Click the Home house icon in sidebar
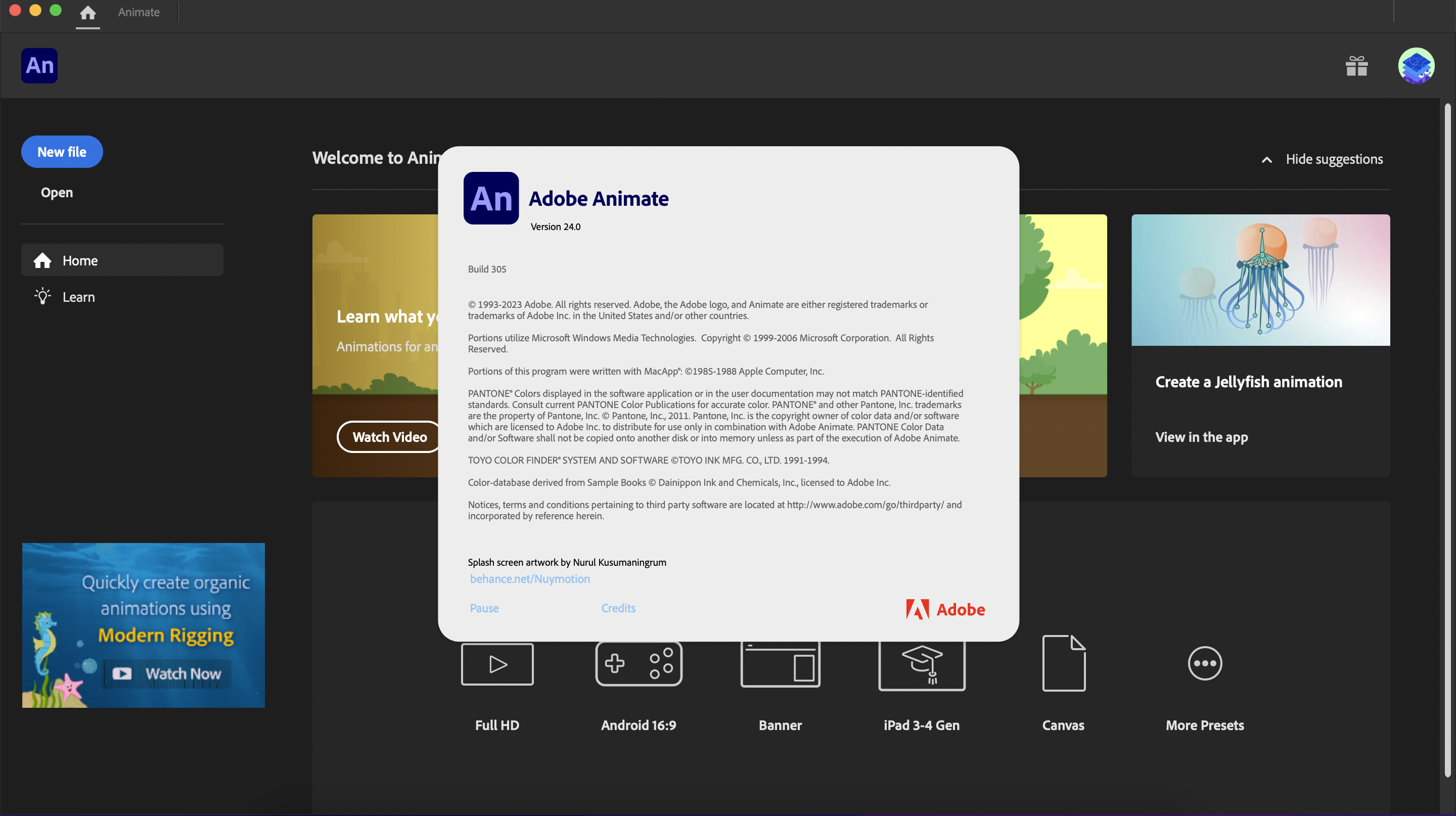Image resolution: width=1456 pixels, height=816 pixels. (42, 260)
